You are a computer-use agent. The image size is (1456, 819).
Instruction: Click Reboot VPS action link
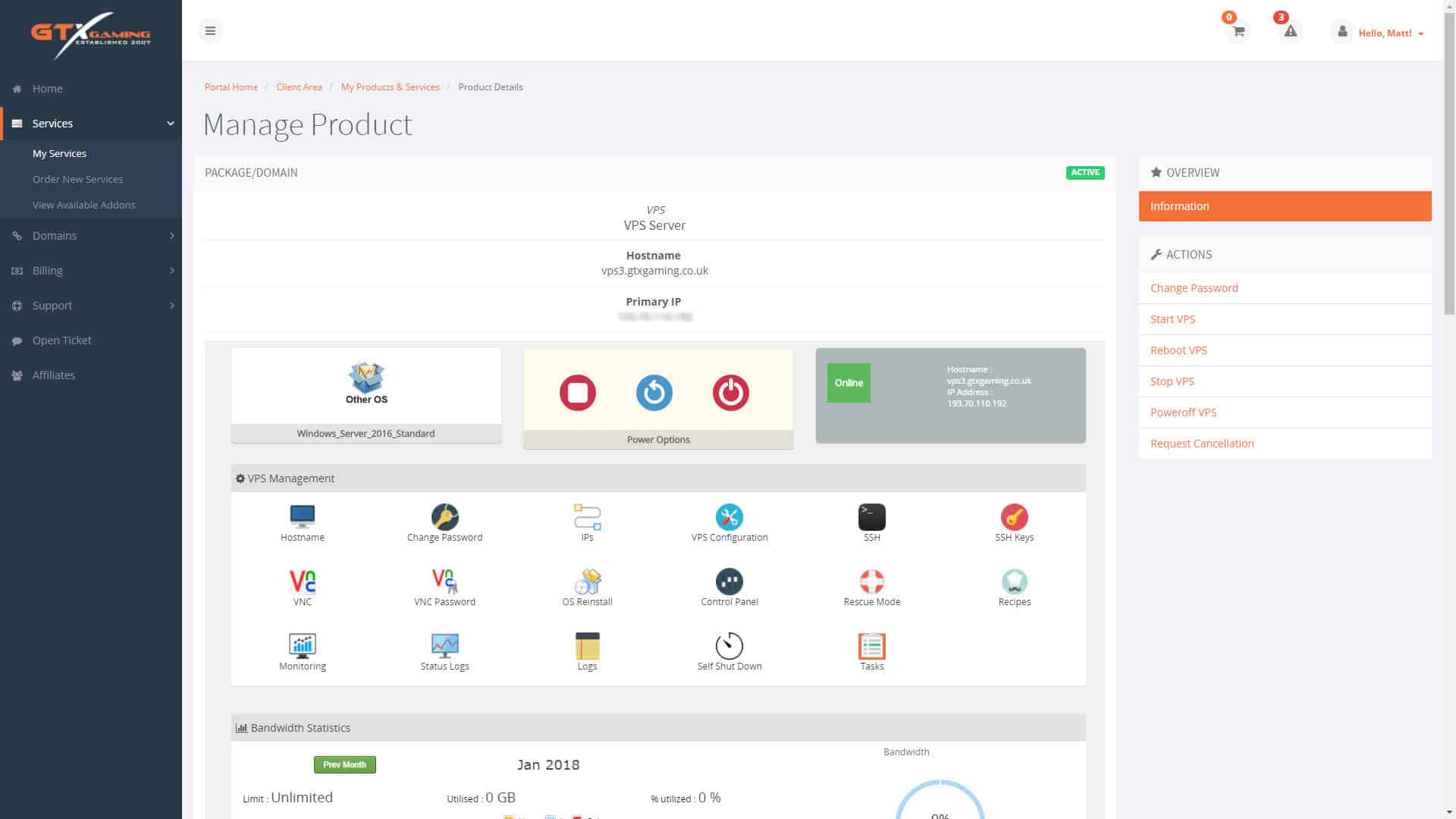(x=1179, y=349)
